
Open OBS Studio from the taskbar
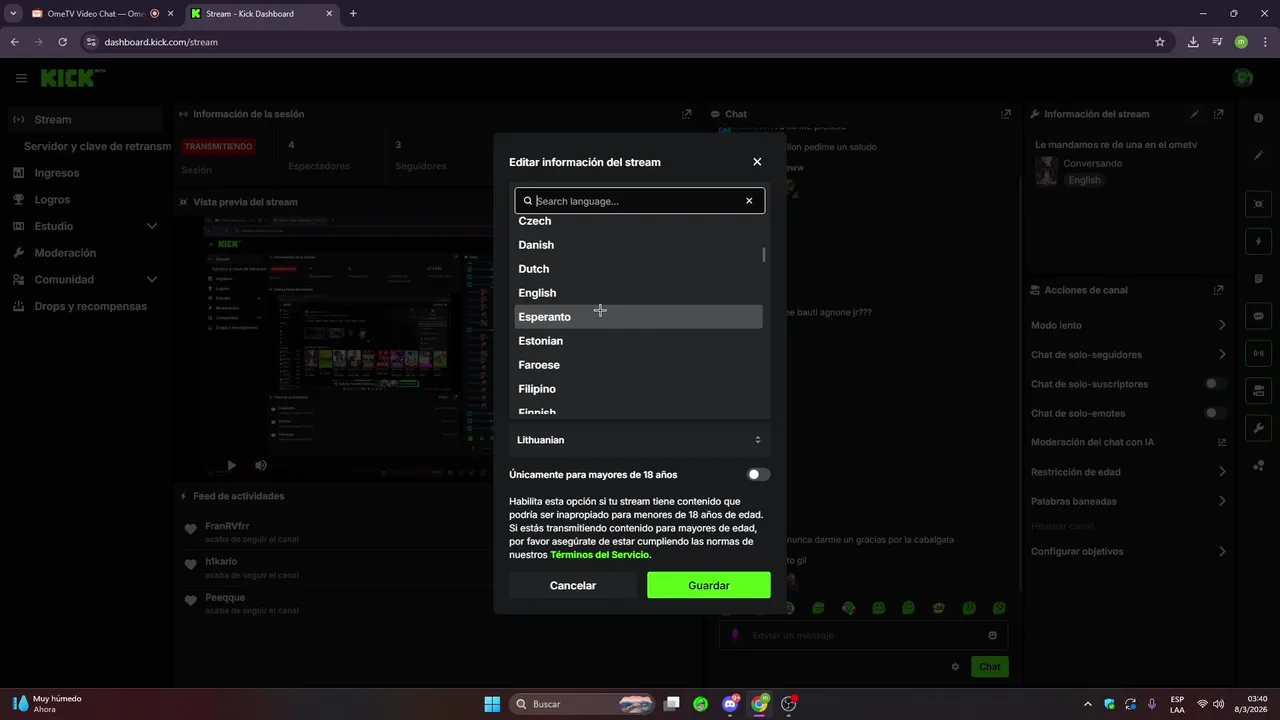(789, 704)
